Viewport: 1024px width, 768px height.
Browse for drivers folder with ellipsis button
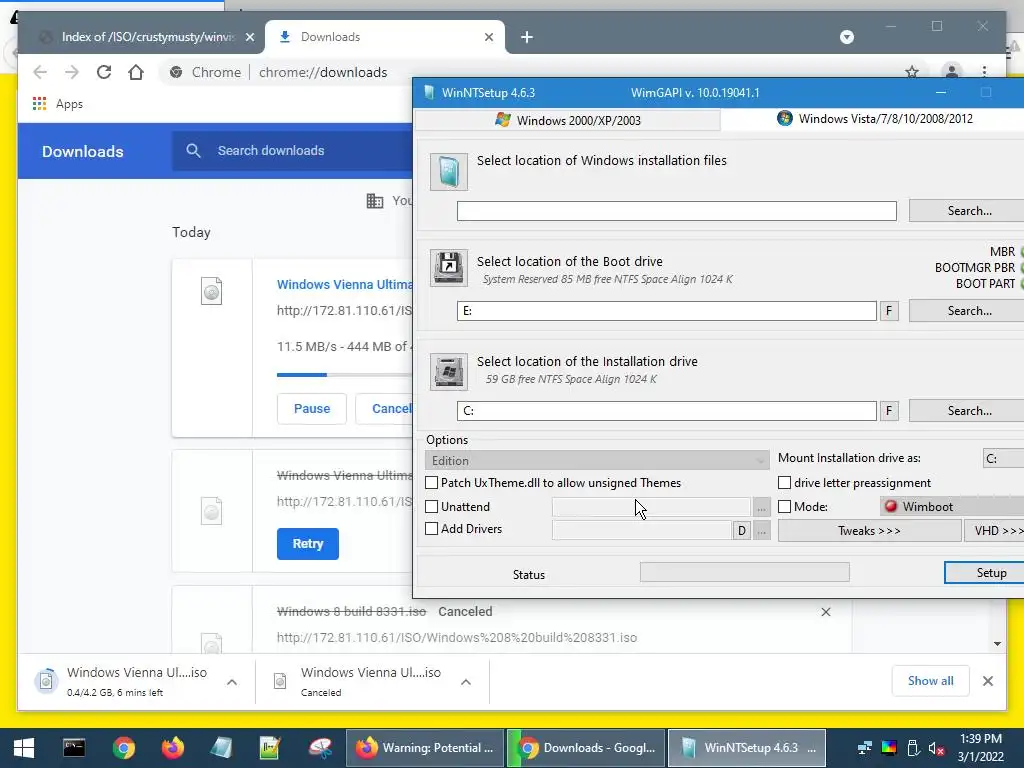pos(761,531)
